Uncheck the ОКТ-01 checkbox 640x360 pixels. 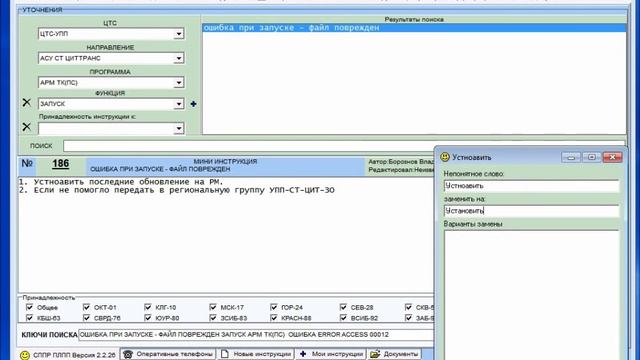click(x=87, y=307)
